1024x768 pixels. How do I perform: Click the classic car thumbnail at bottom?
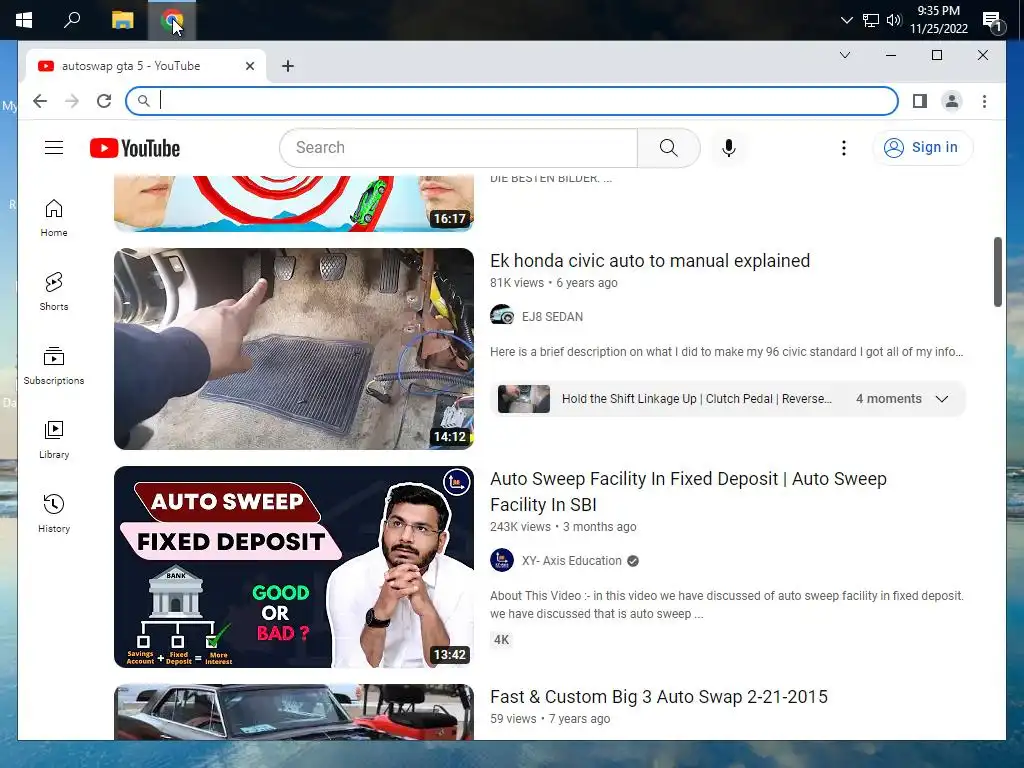pyautogui.click(x=294, y=712)
